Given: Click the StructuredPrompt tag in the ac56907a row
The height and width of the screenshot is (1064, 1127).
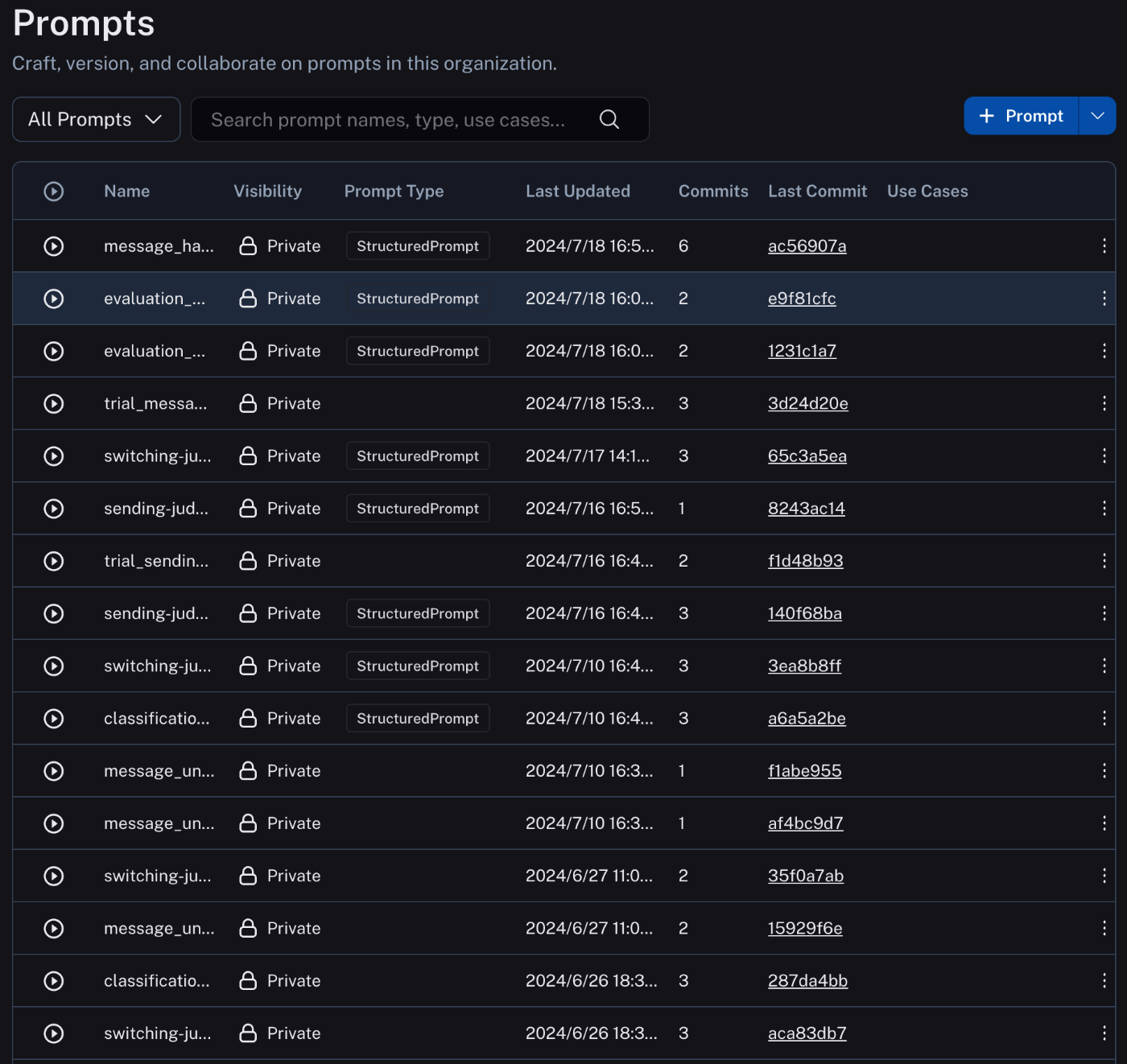Looking at the screenshot, I should [x=418, y=246].
